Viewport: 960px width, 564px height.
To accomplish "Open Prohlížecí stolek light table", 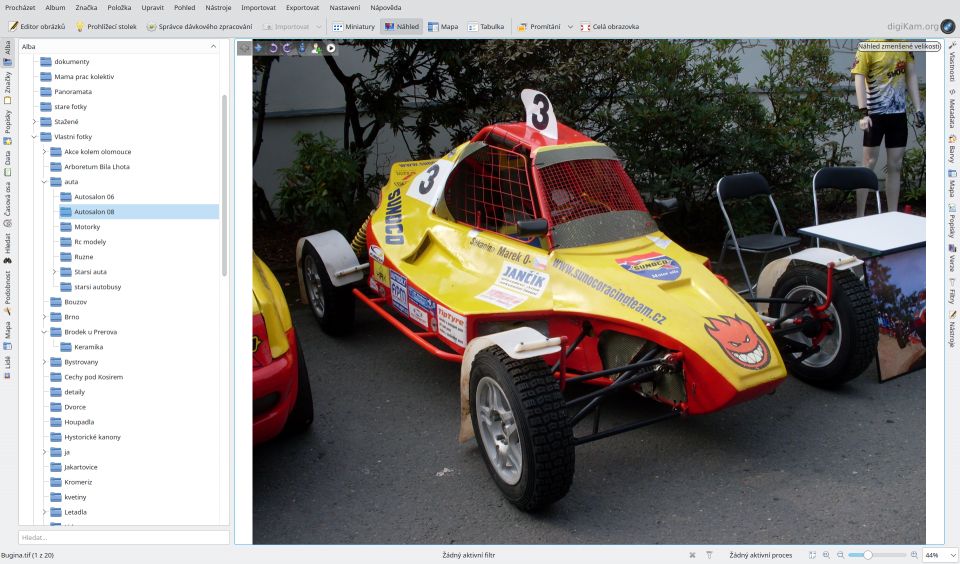I will tap(106, 26).
